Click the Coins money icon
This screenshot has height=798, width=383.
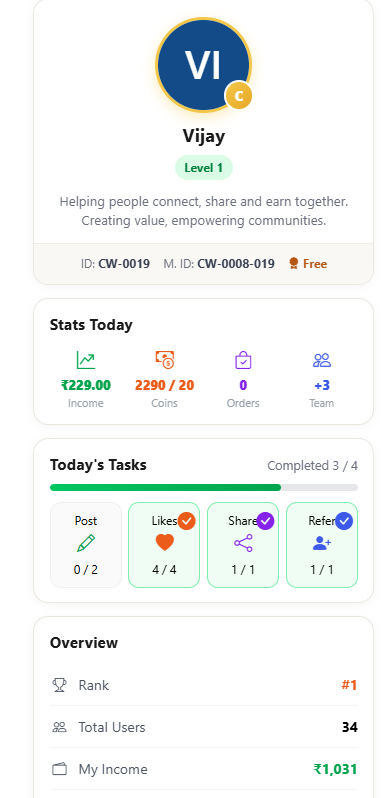pos(164,360)
